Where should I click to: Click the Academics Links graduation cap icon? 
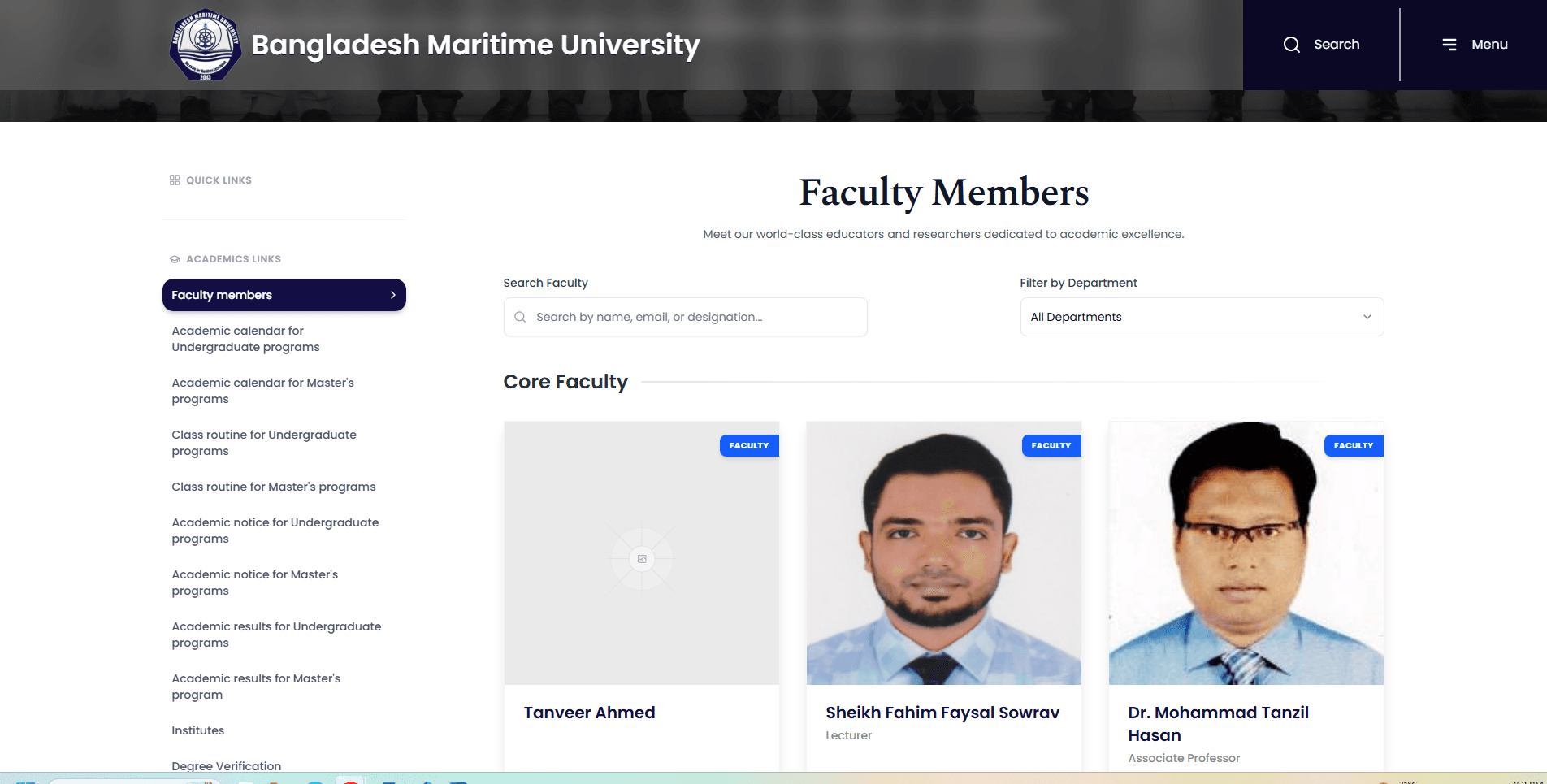tap(174, 259)
